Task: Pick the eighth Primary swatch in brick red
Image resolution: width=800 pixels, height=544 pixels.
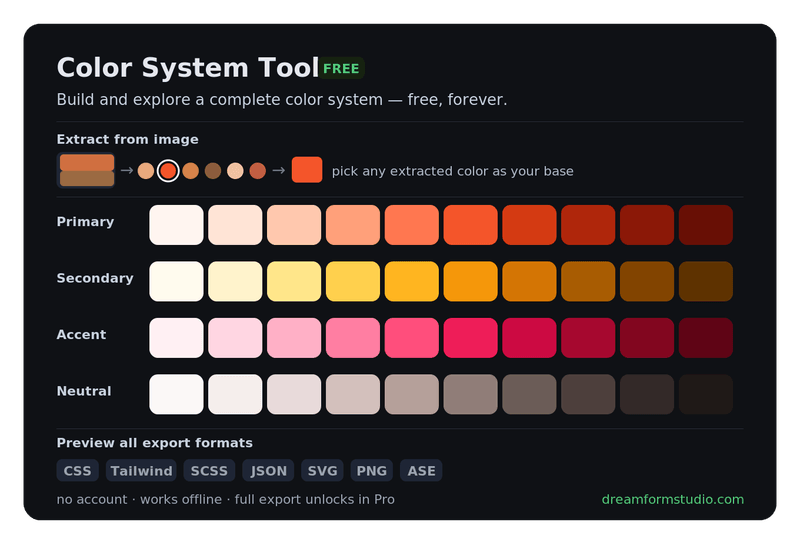Action: [588, 225]
